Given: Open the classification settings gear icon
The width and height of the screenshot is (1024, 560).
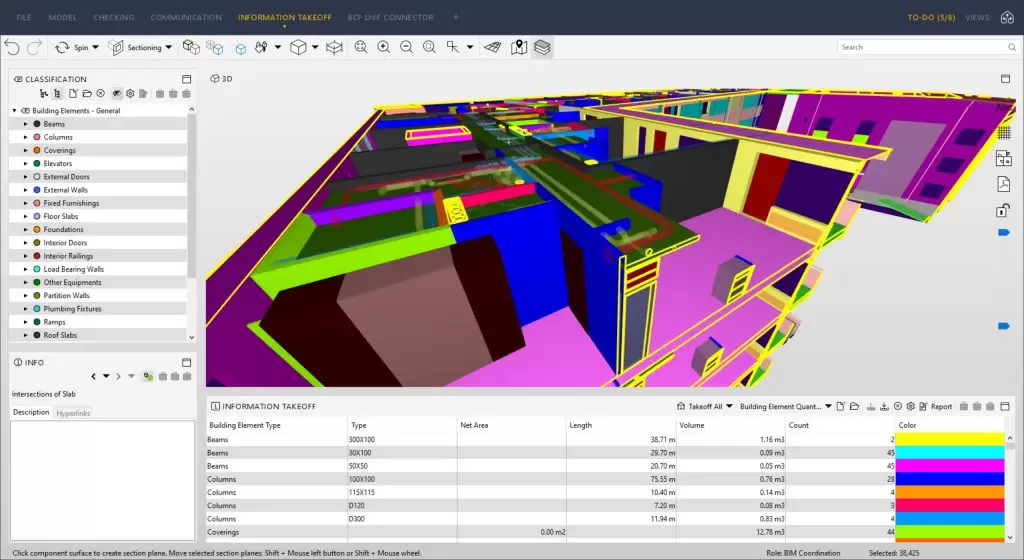Looking at the screenshot, I should click(x=130, y=94).
